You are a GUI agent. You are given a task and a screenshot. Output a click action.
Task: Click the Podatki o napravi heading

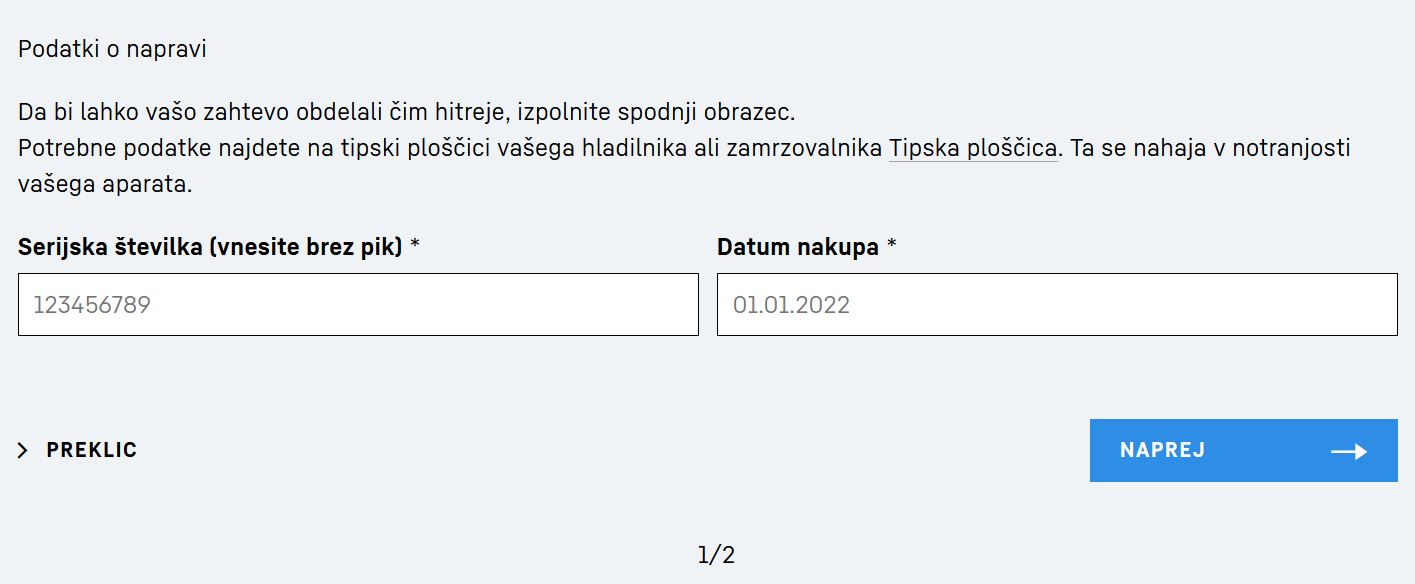(112, 49)
